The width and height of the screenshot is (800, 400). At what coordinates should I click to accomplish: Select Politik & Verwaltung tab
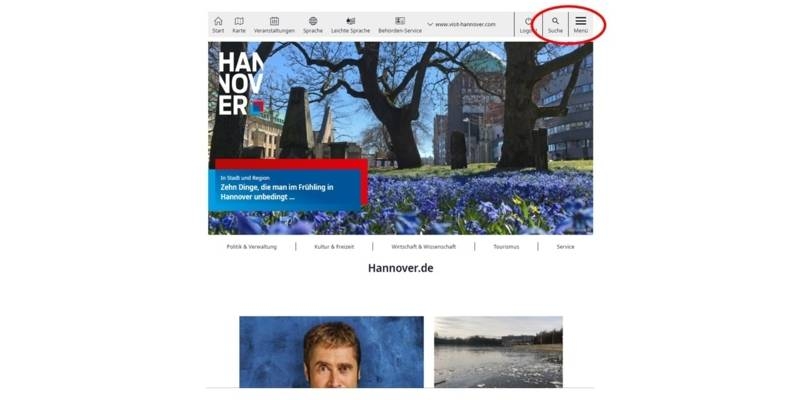click(252, 246)
